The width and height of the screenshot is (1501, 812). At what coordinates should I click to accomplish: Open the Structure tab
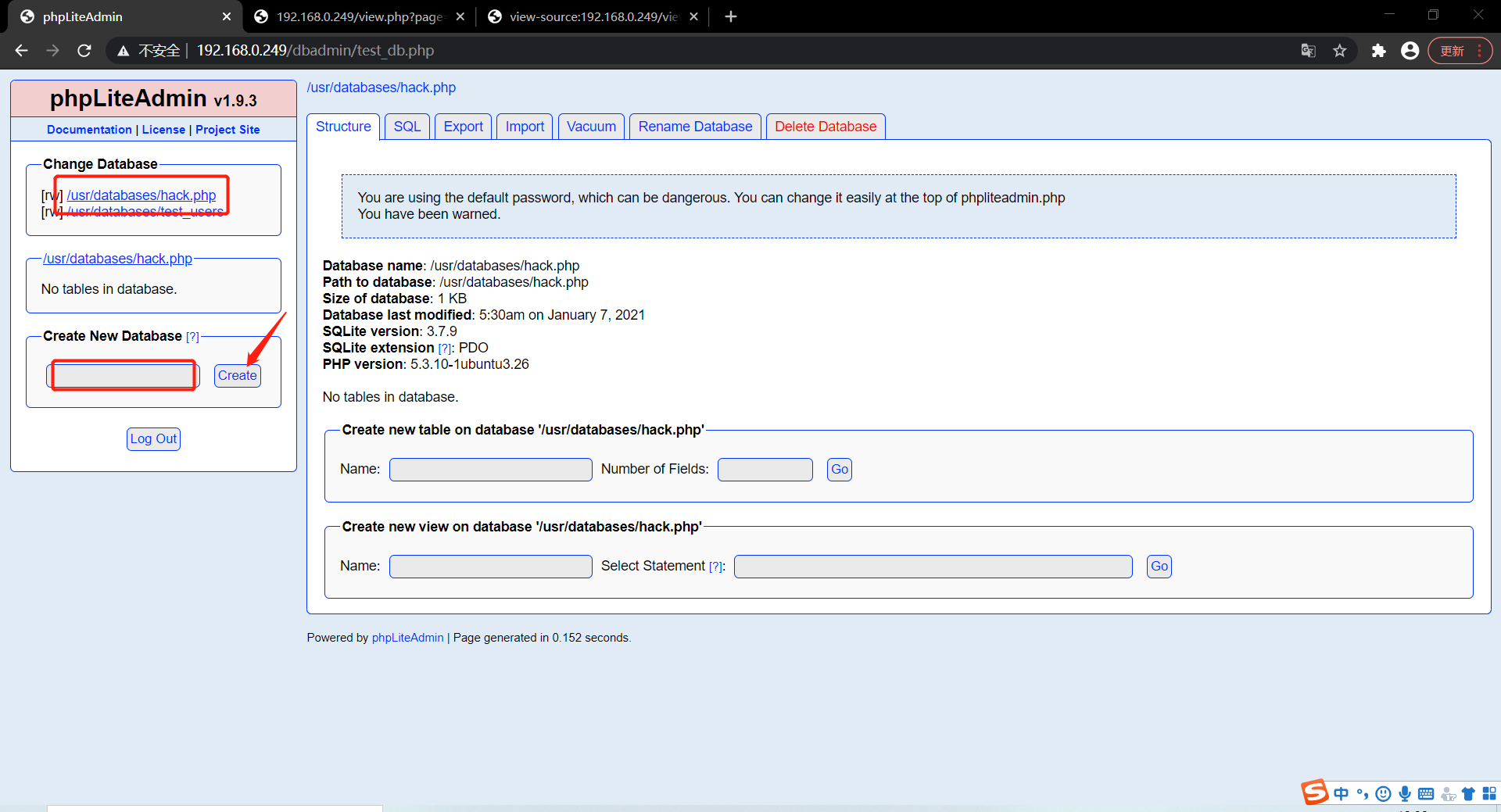pyautogui.click(x=343, y=127)
